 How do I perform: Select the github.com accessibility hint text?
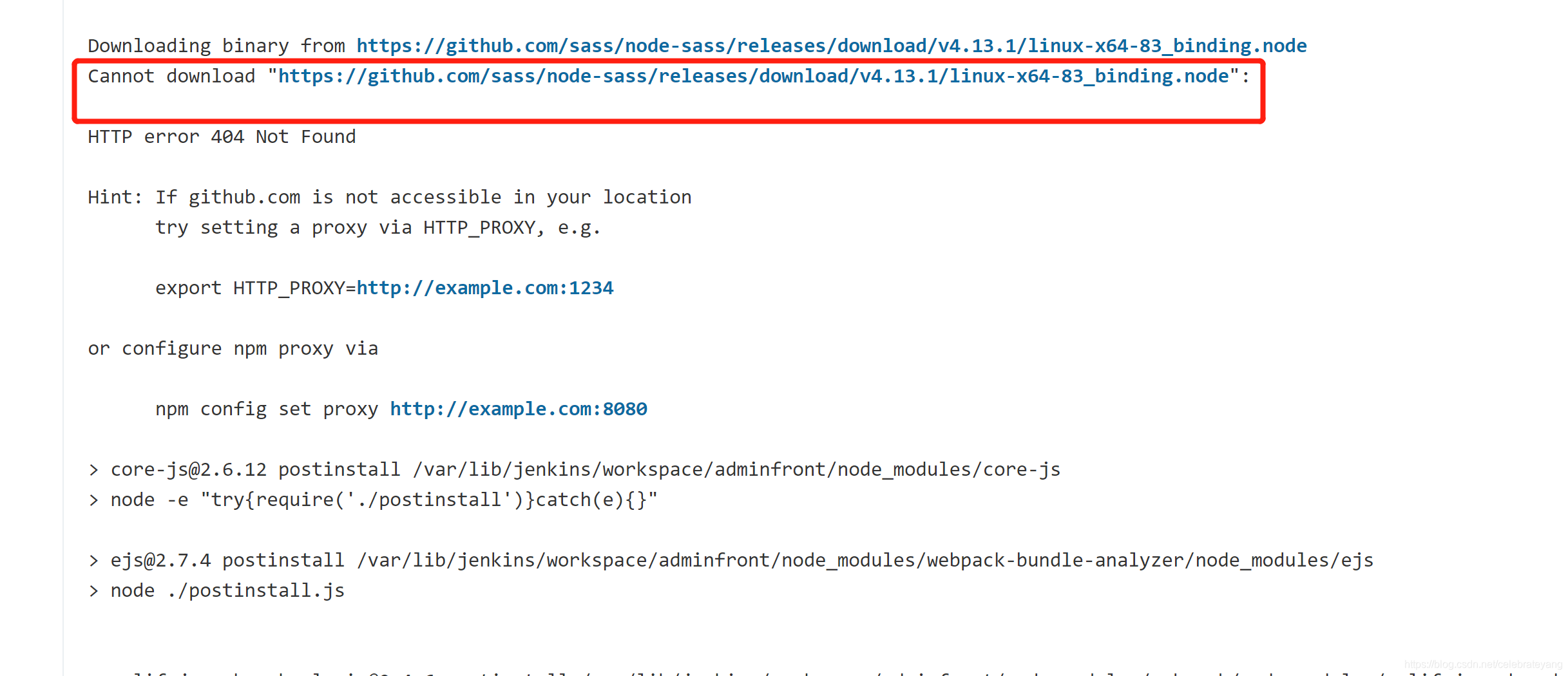389,196
